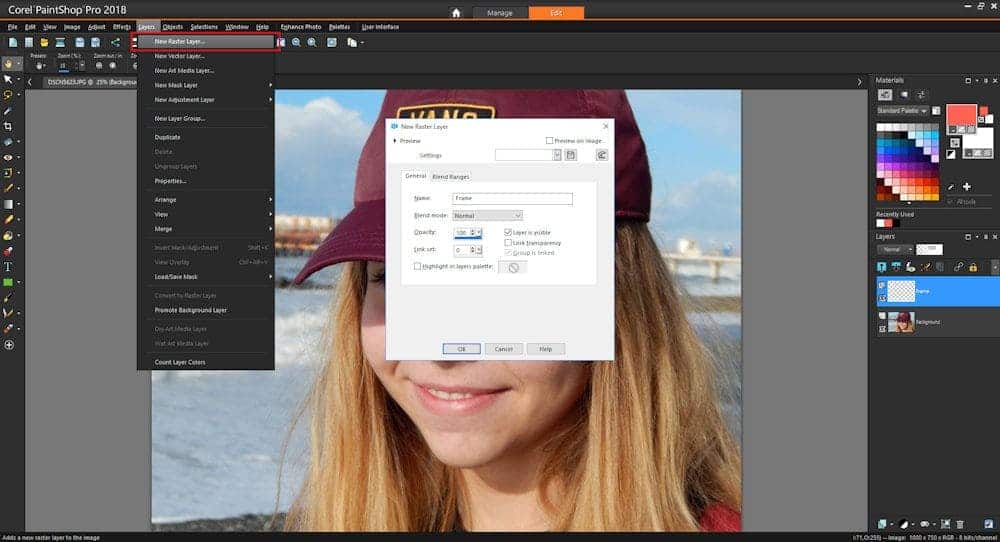Viewport: 1000px width, 542px height.
Task: Expand the Settings presets dropdown
Action: (x=556, y=155)
